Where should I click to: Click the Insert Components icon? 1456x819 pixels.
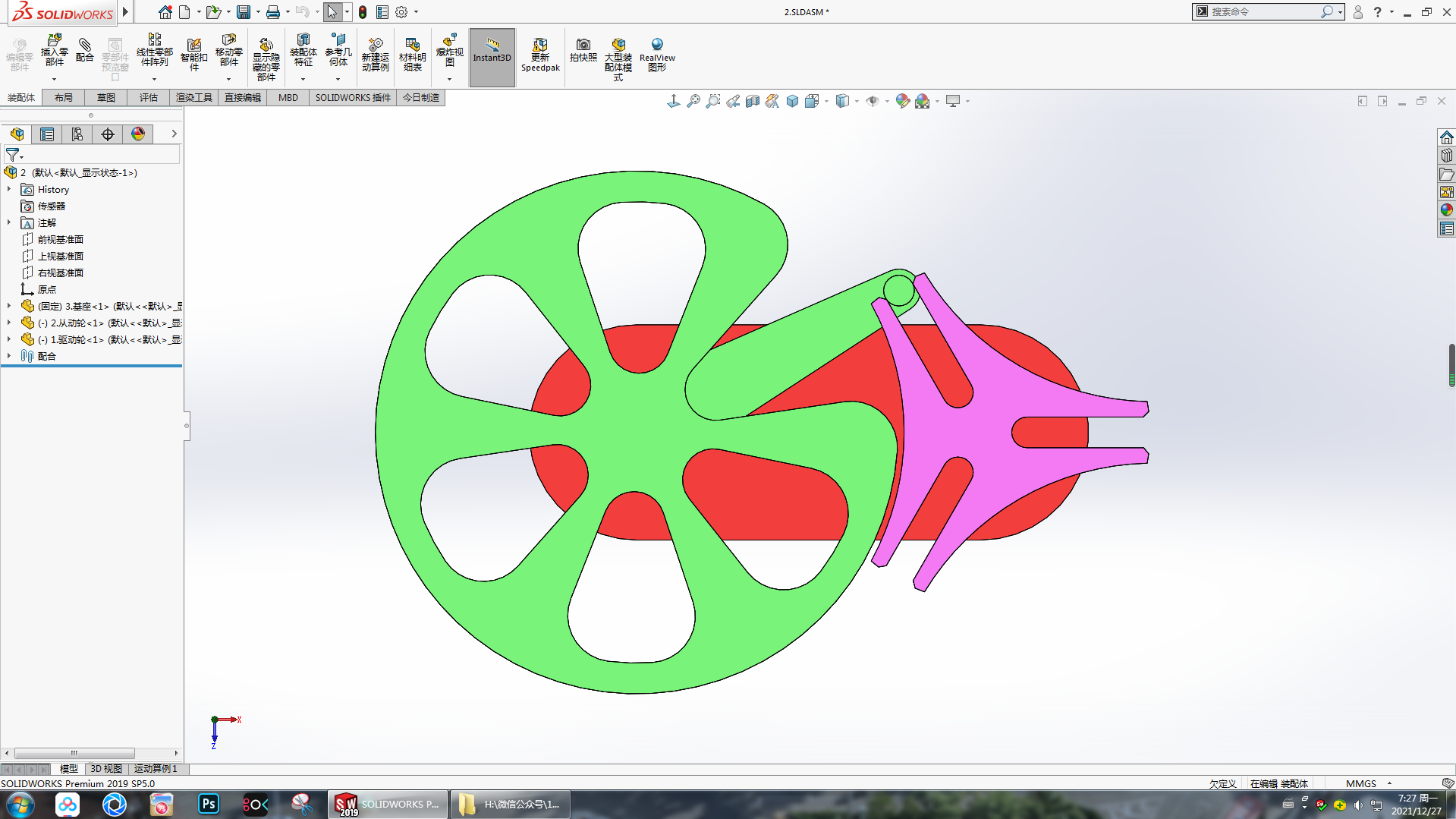pyautogui.click(x=54, y=52)
